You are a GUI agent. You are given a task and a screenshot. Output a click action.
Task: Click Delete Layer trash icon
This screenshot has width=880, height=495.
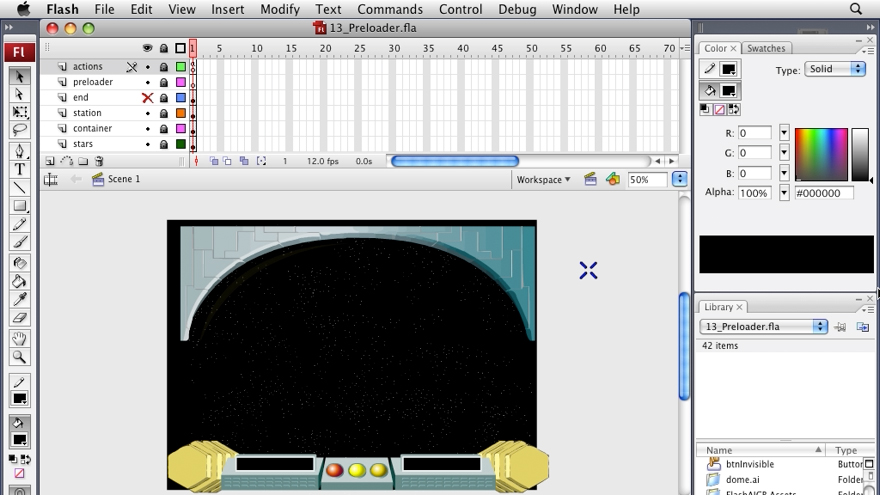pyautogui.click(x=99, y=161)
